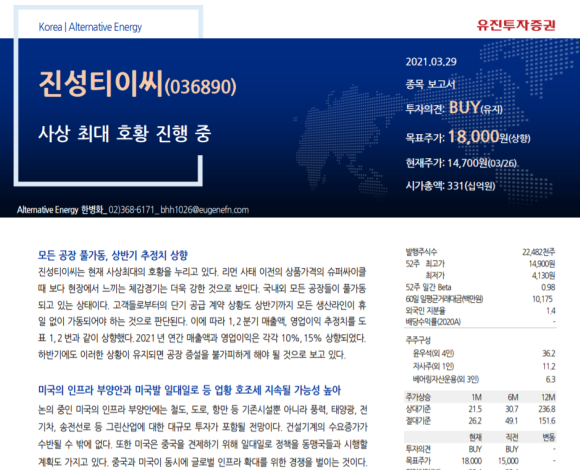Click the 주가상승 table header

click(418, 397)
